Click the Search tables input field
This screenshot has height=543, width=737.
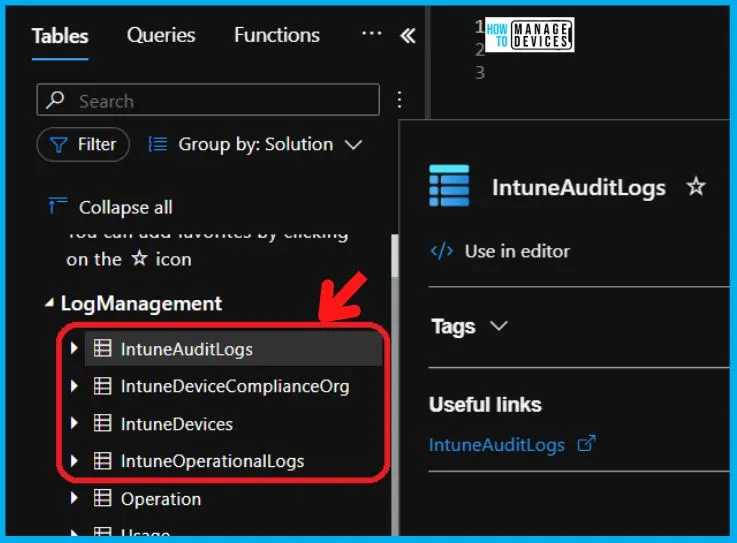tap(208, 100)
